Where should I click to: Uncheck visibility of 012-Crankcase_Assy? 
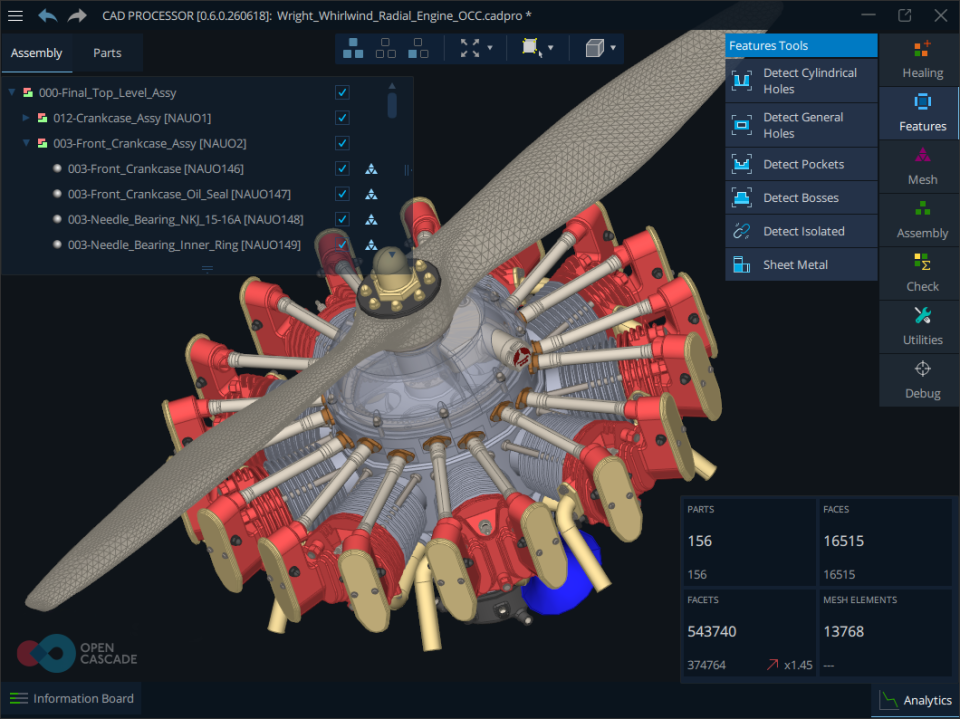(x=342, y=117)
